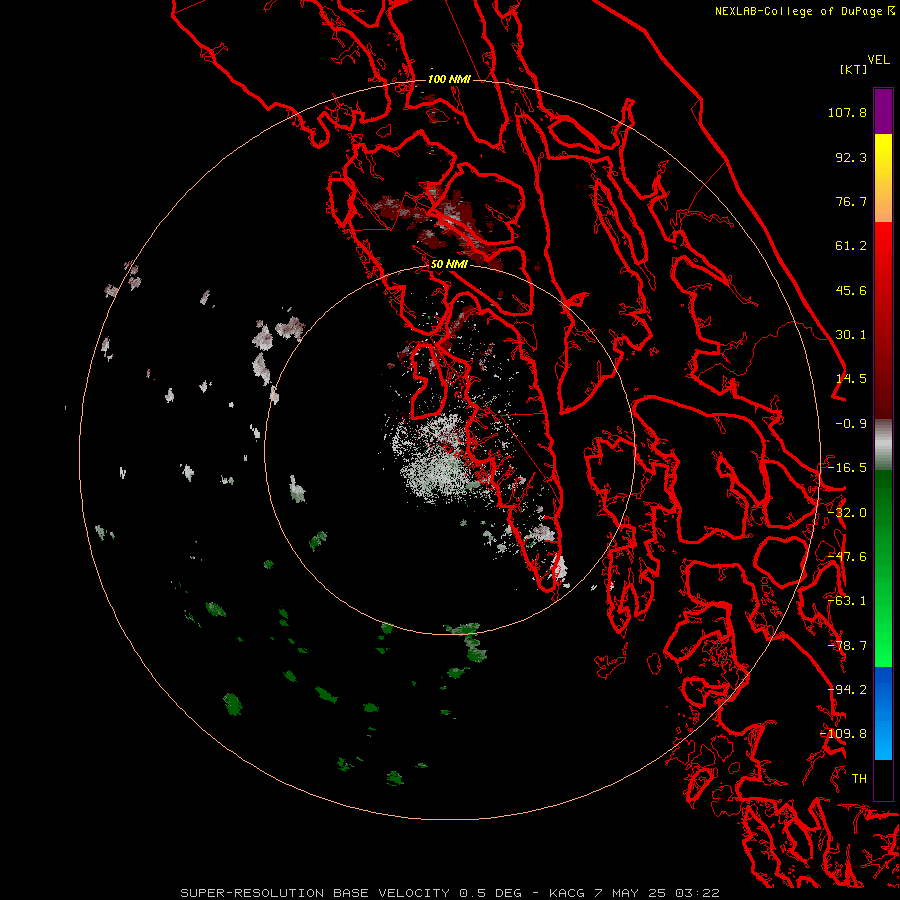Click the -78.7 velocity scale value
900x900 pixels.
point(847,646)
